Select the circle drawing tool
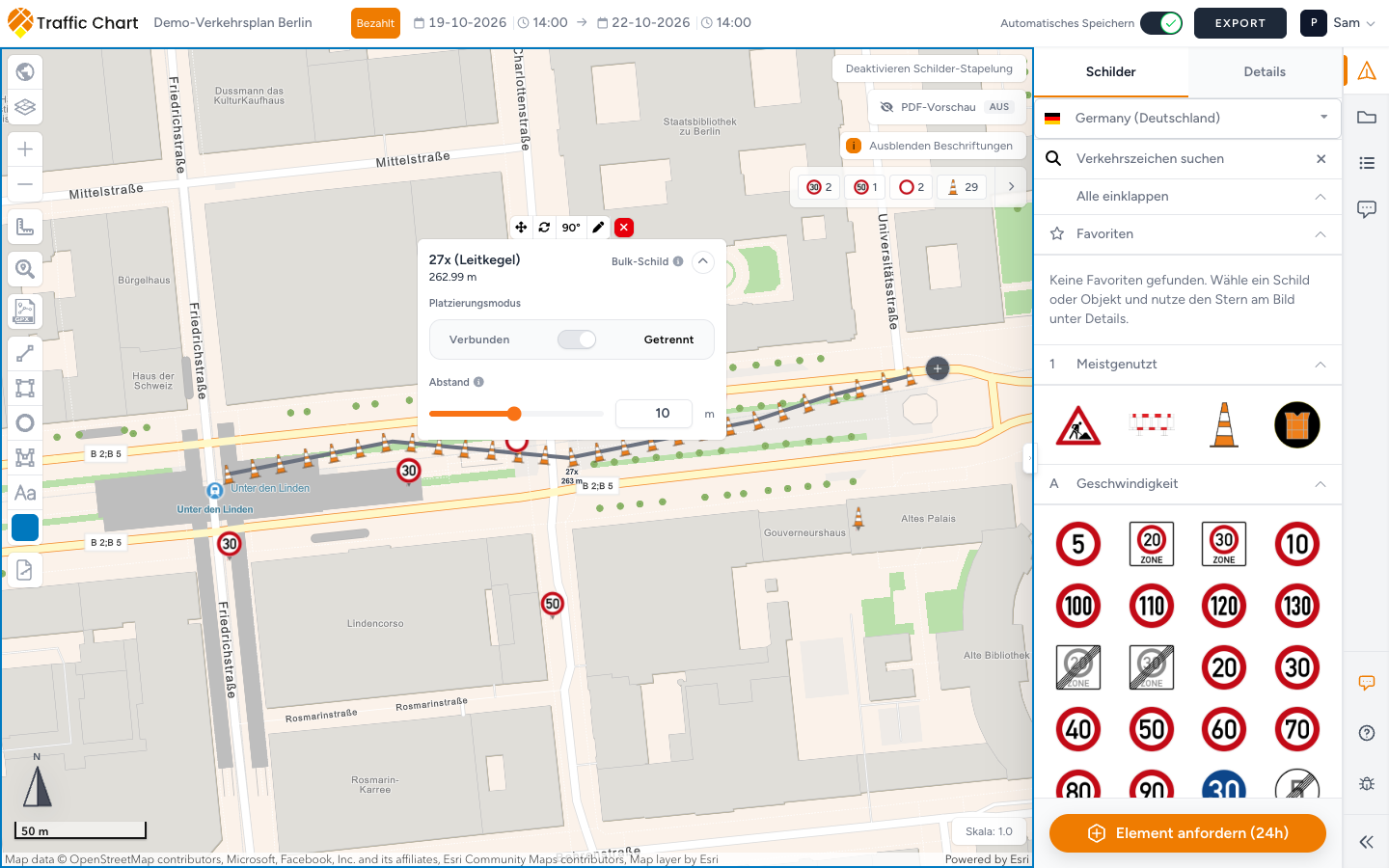 point(25,423)
